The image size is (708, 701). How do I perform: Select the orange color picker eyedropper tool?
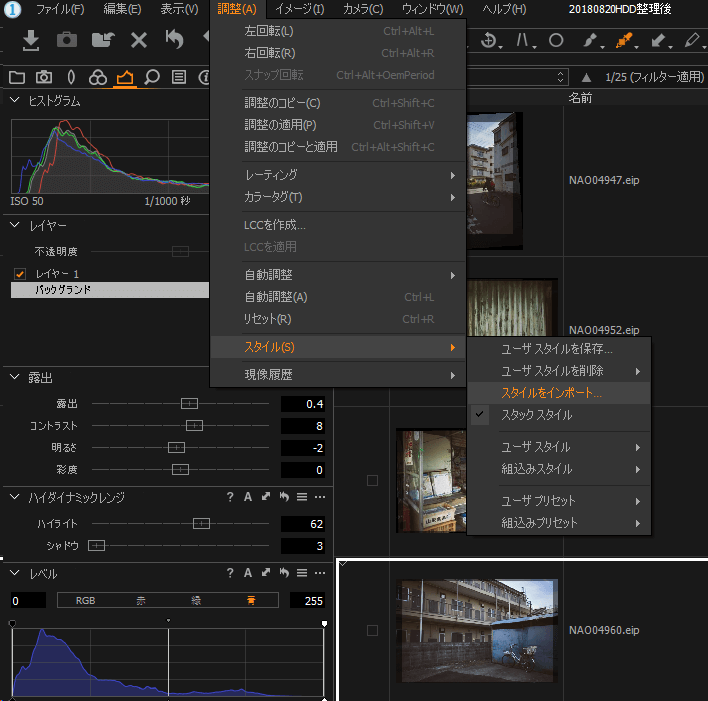(x=624, y=41)
